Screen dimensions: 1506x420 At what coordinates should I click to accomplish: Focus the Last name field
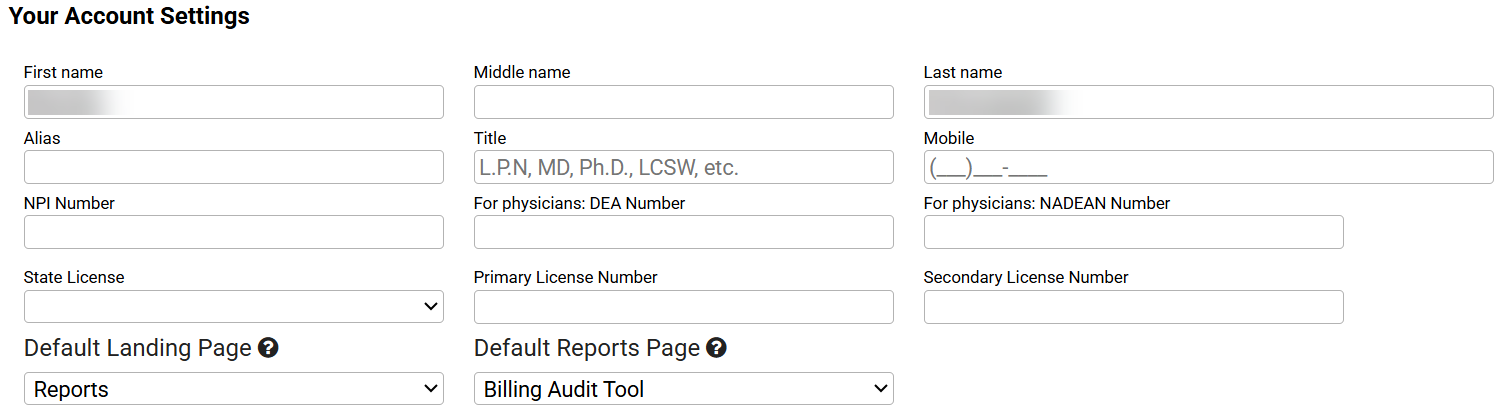pos(1209,102)
